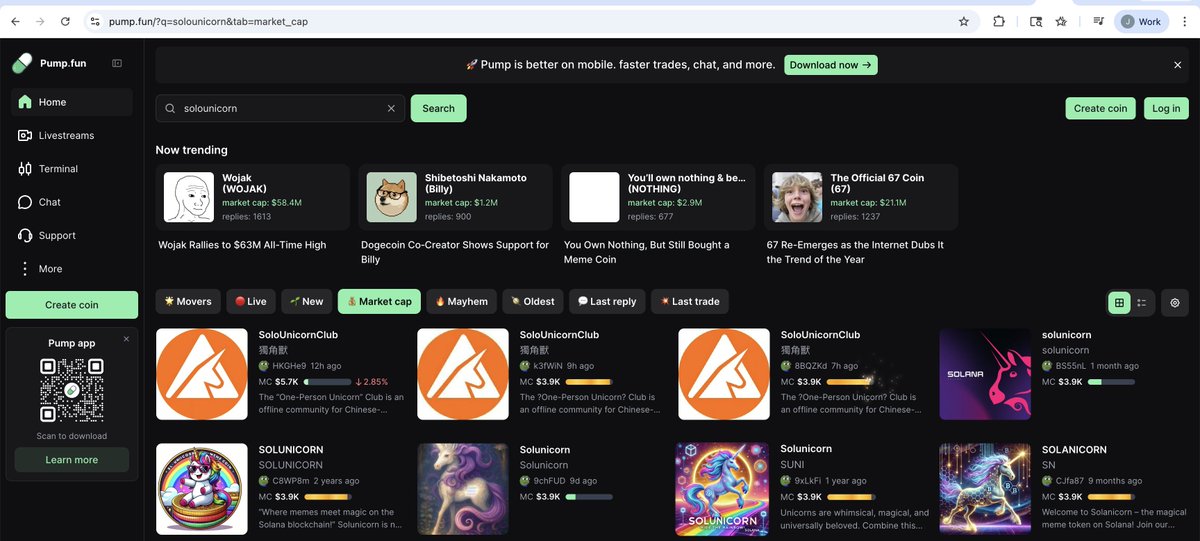
Task: Dismiss the mobile promo banner
Action: (1177, 65)
